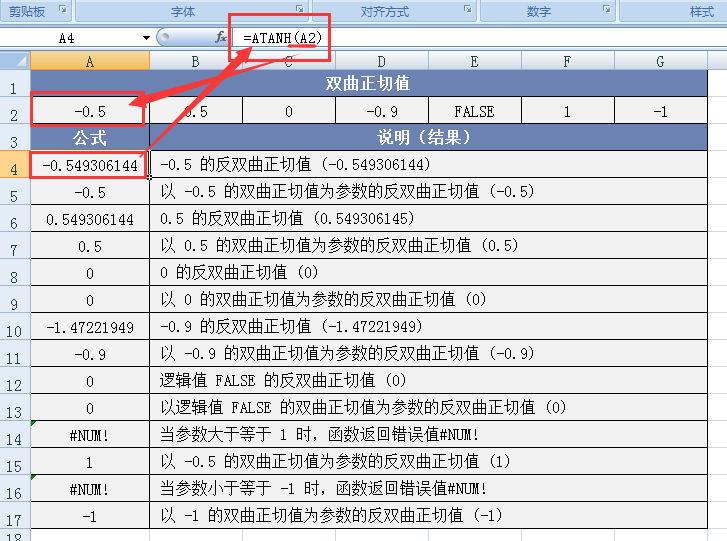Open the Clipboard group dialog launcher
Screen dimensions: 727x541
(63, 9)
